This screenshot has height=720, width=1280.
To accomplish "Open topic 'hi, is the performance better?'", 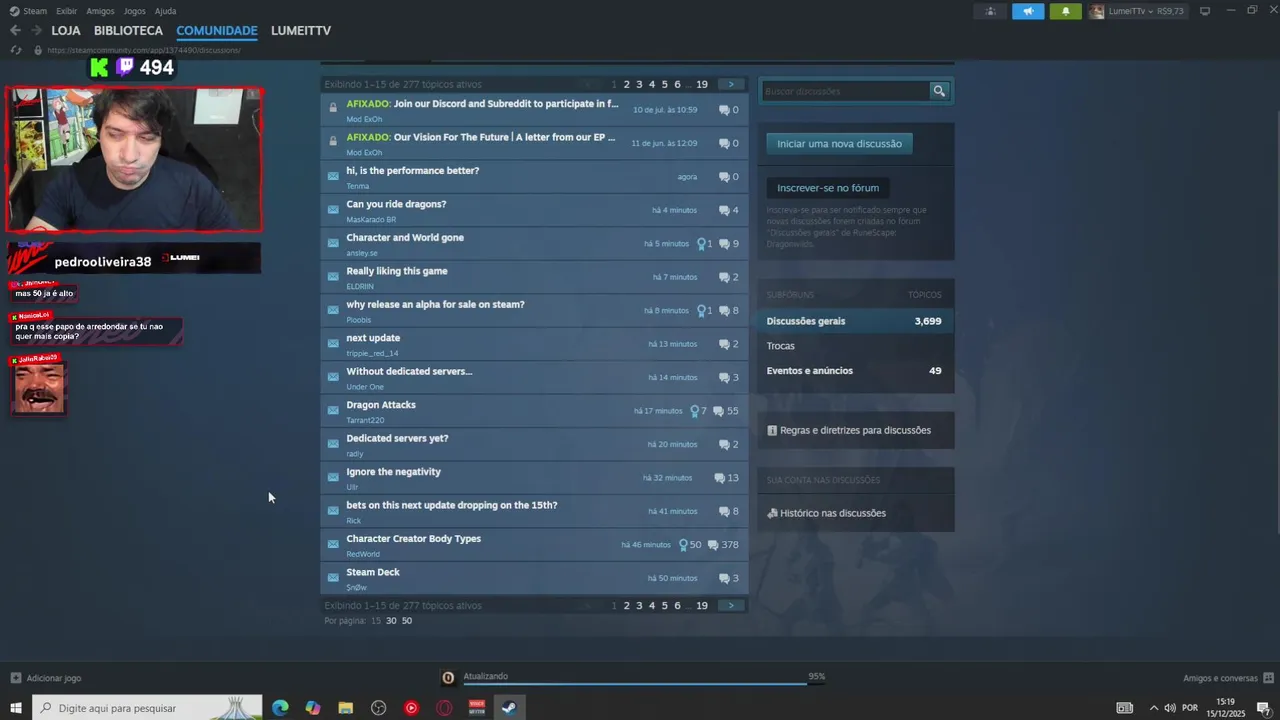I will click(x=412, y=171).
